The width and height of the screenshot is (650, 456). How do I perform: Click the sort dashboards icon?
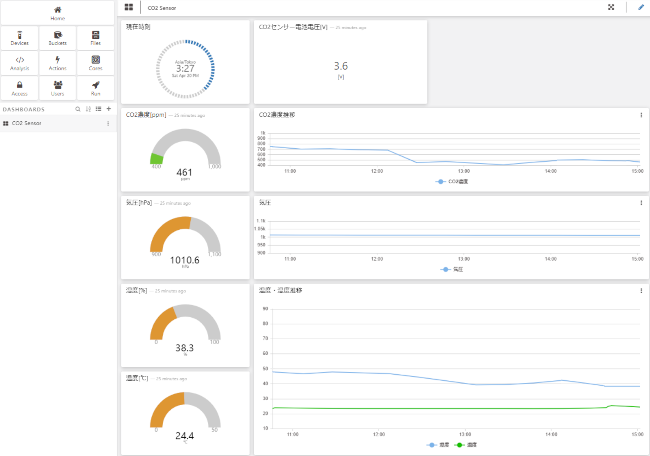(88, 109)
